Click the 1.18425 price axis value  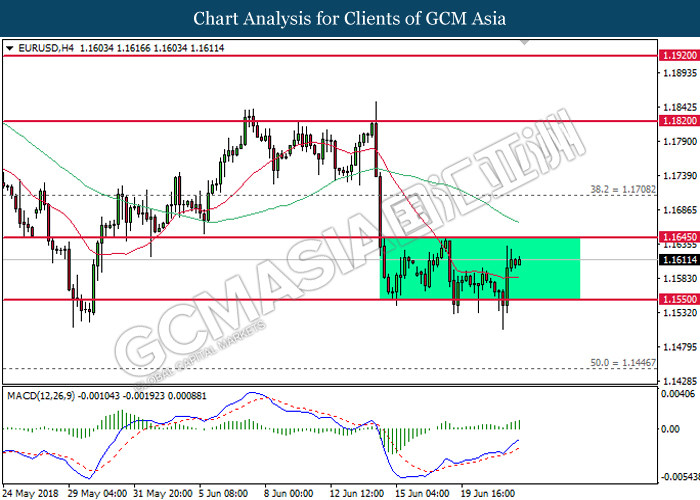[x=680, y=107]
